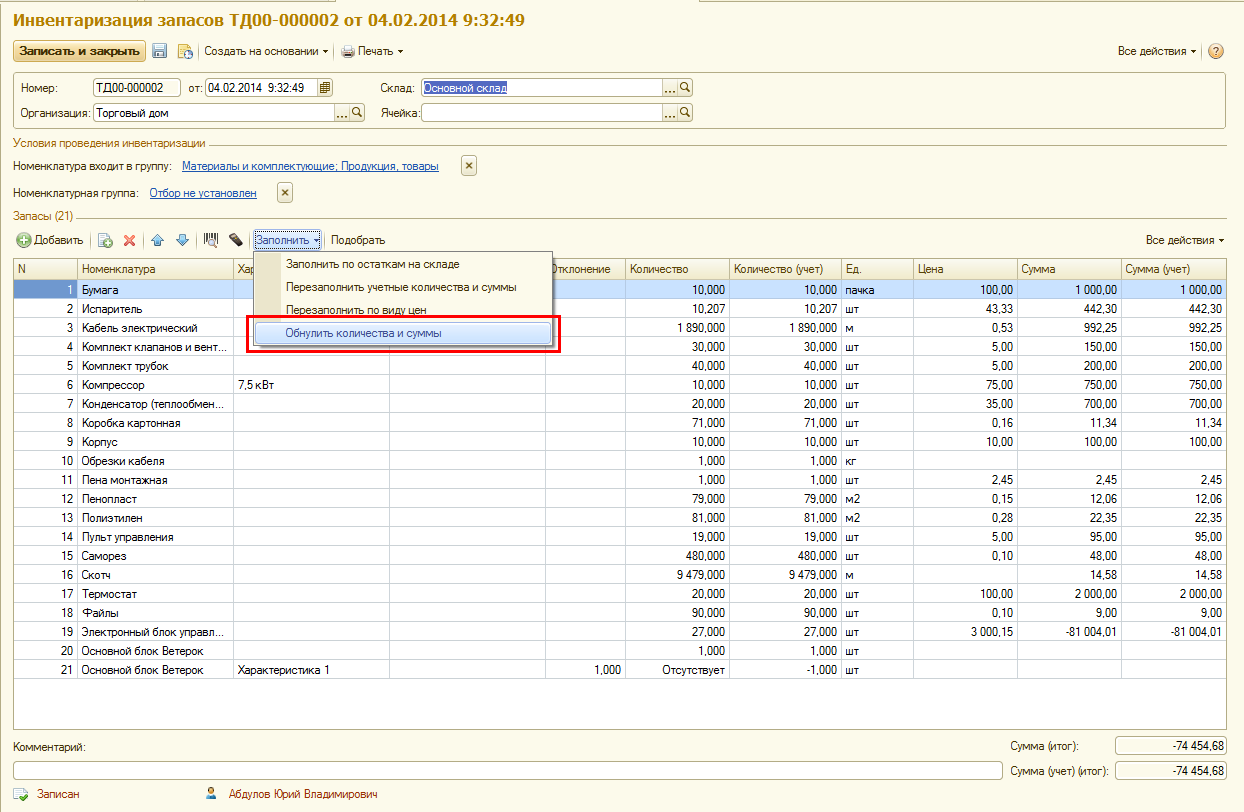Image resolution: width=1244 pixels, height=812 pixels.
Task: Click the save (floppy disk) icon
Action: [160, 51]
